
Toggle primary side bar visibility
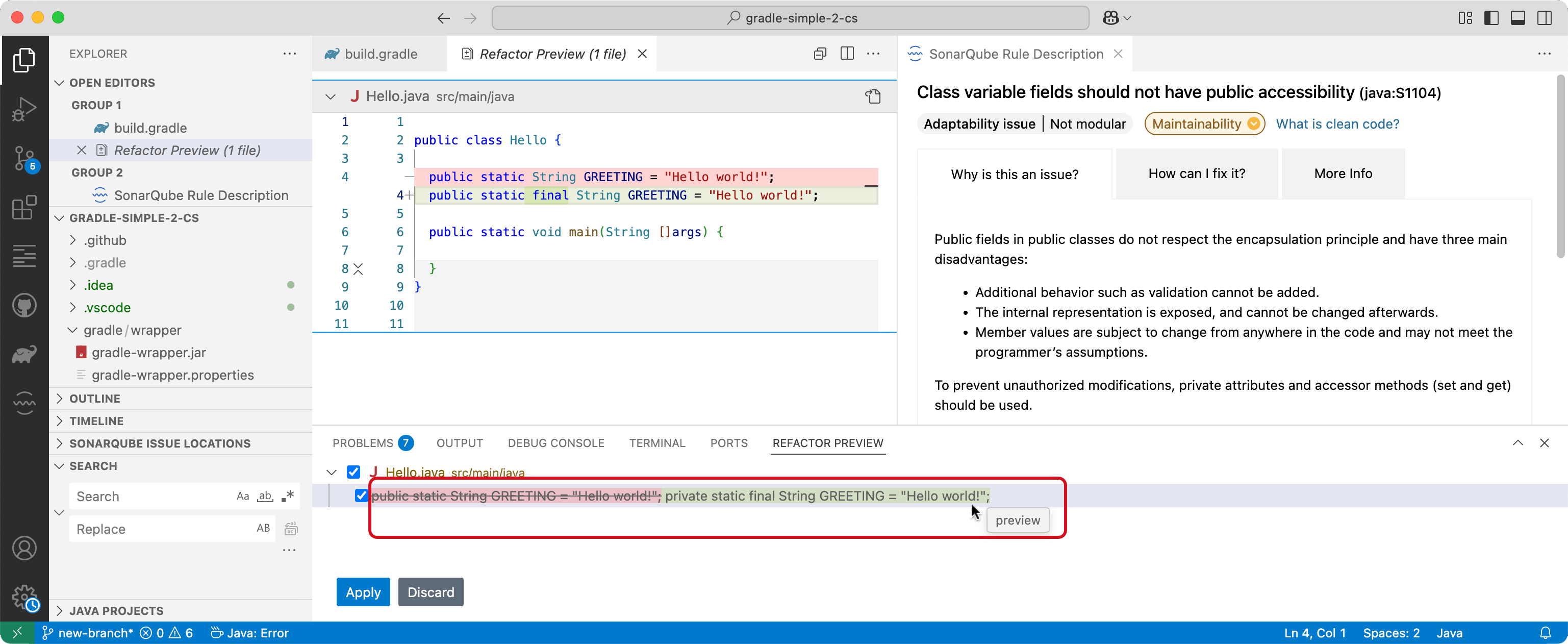(1491, 18)
